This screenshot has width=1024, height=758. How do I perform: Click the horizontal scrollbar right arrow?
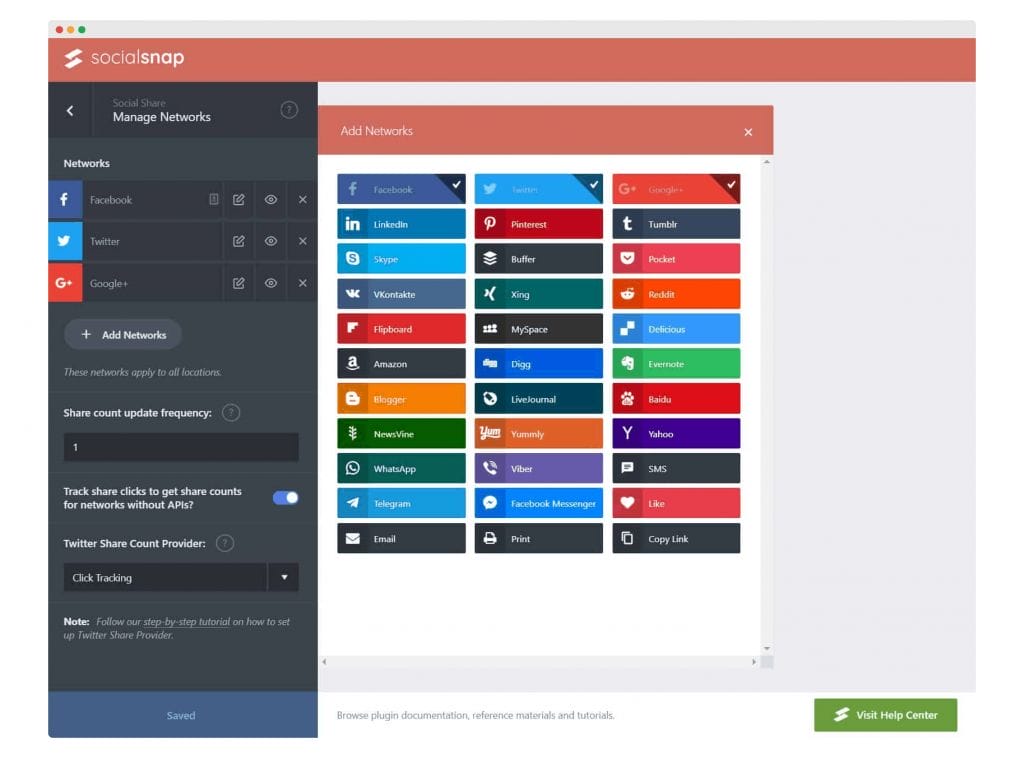pos(754,662)
